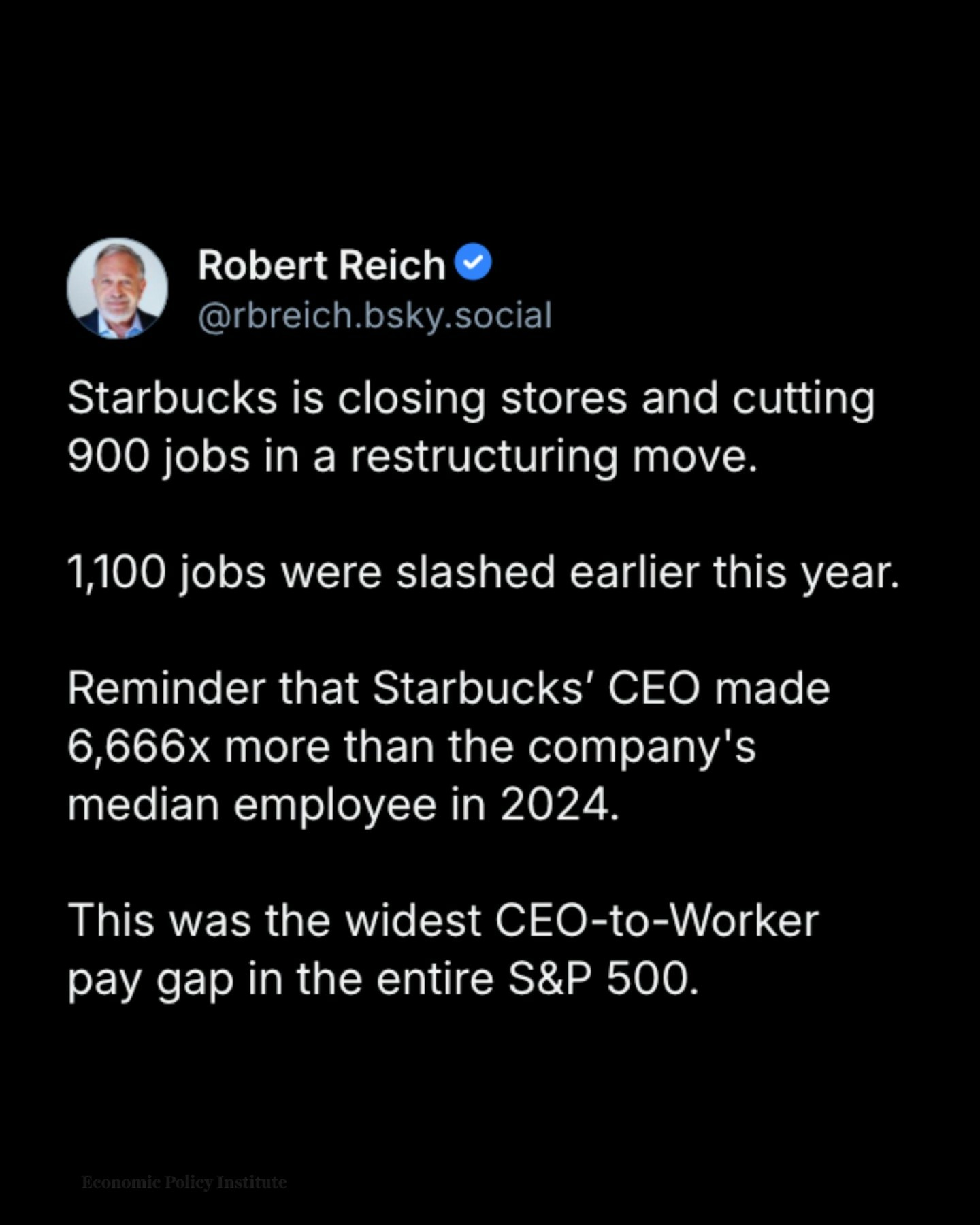The height and width of the screenshot is (1225, 980).
Task: Click the "median employee" phrase
Action: [252, 805]
